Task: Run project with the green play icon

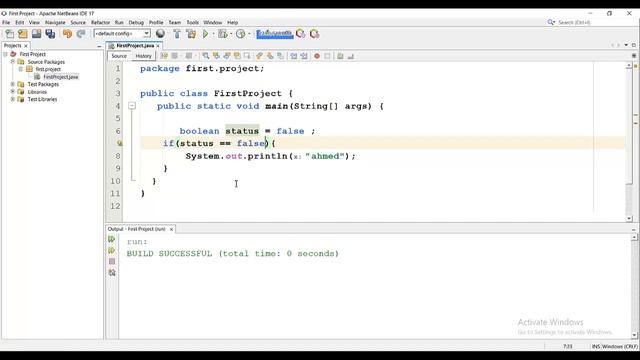Action: [x=205, y=34]
